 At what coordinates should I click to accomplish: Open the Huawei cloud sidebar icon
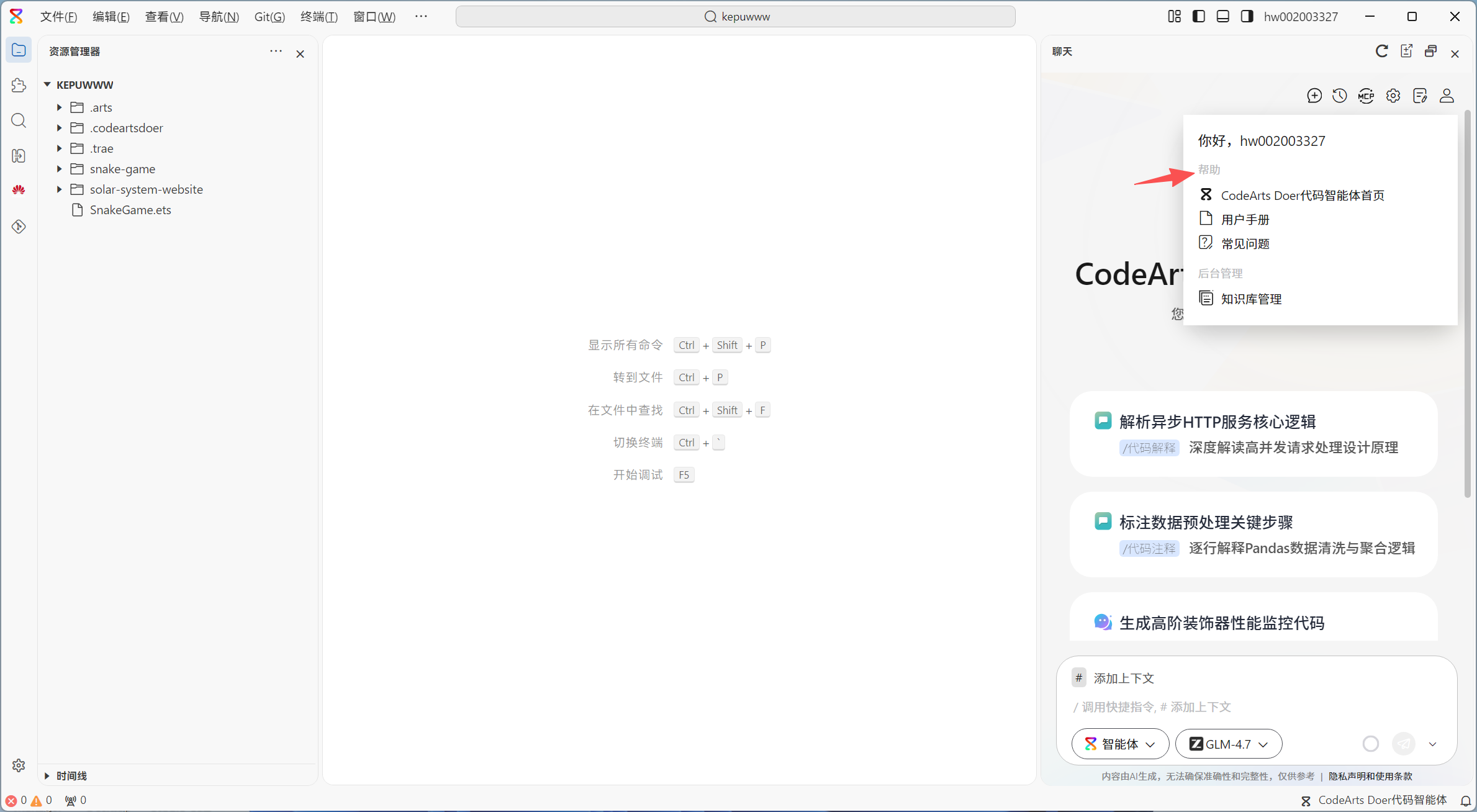(19, 190)
